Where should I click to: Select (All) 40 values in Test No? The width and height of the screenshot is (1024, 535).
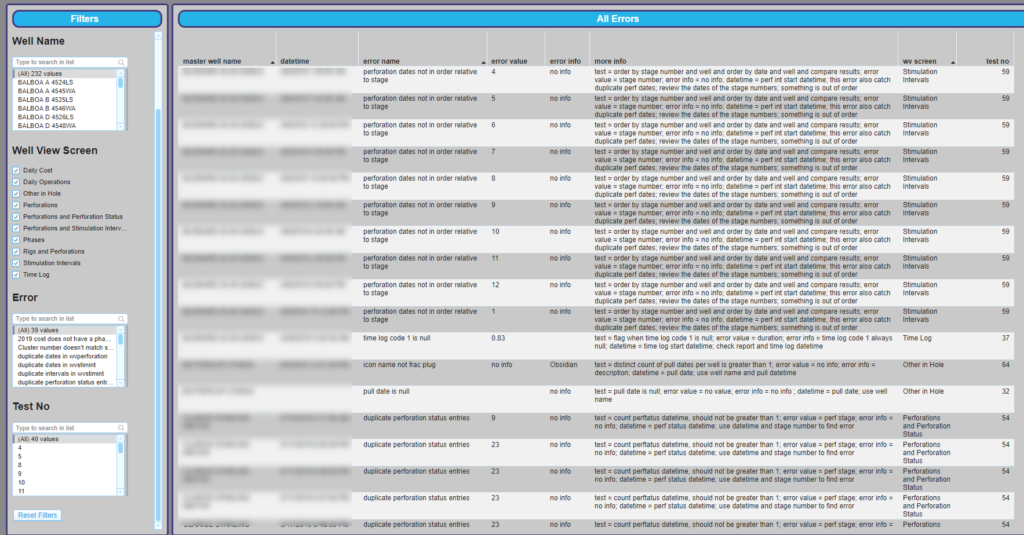click(x=65, y=440)
